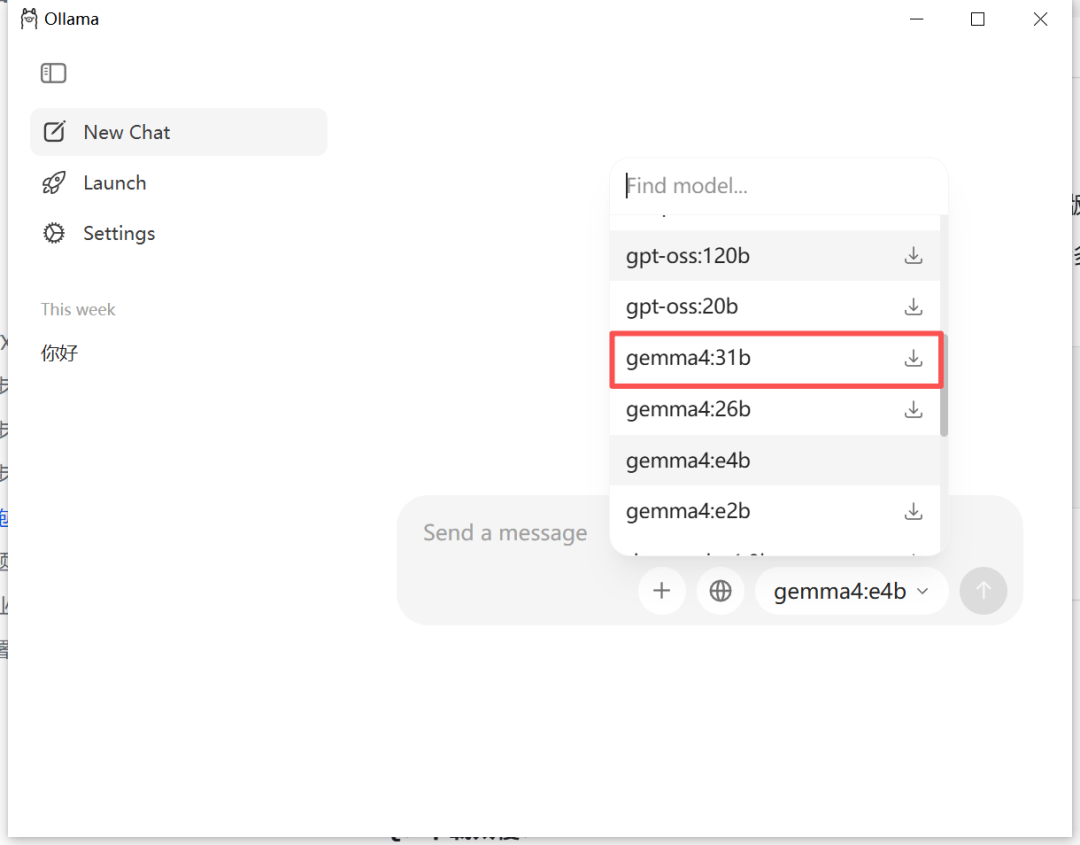Click download icon next to gemma4:31b

click(913, 358)
